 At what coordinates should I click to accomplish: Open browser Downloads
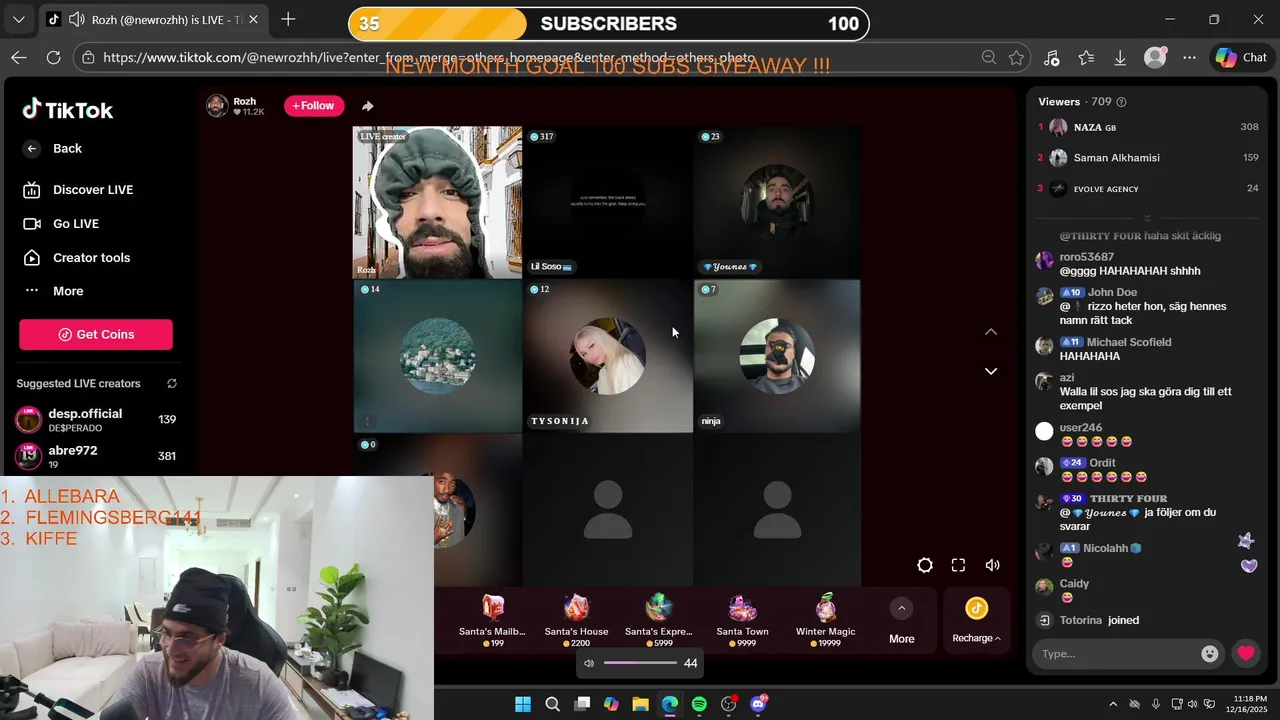pos(1120,58)
